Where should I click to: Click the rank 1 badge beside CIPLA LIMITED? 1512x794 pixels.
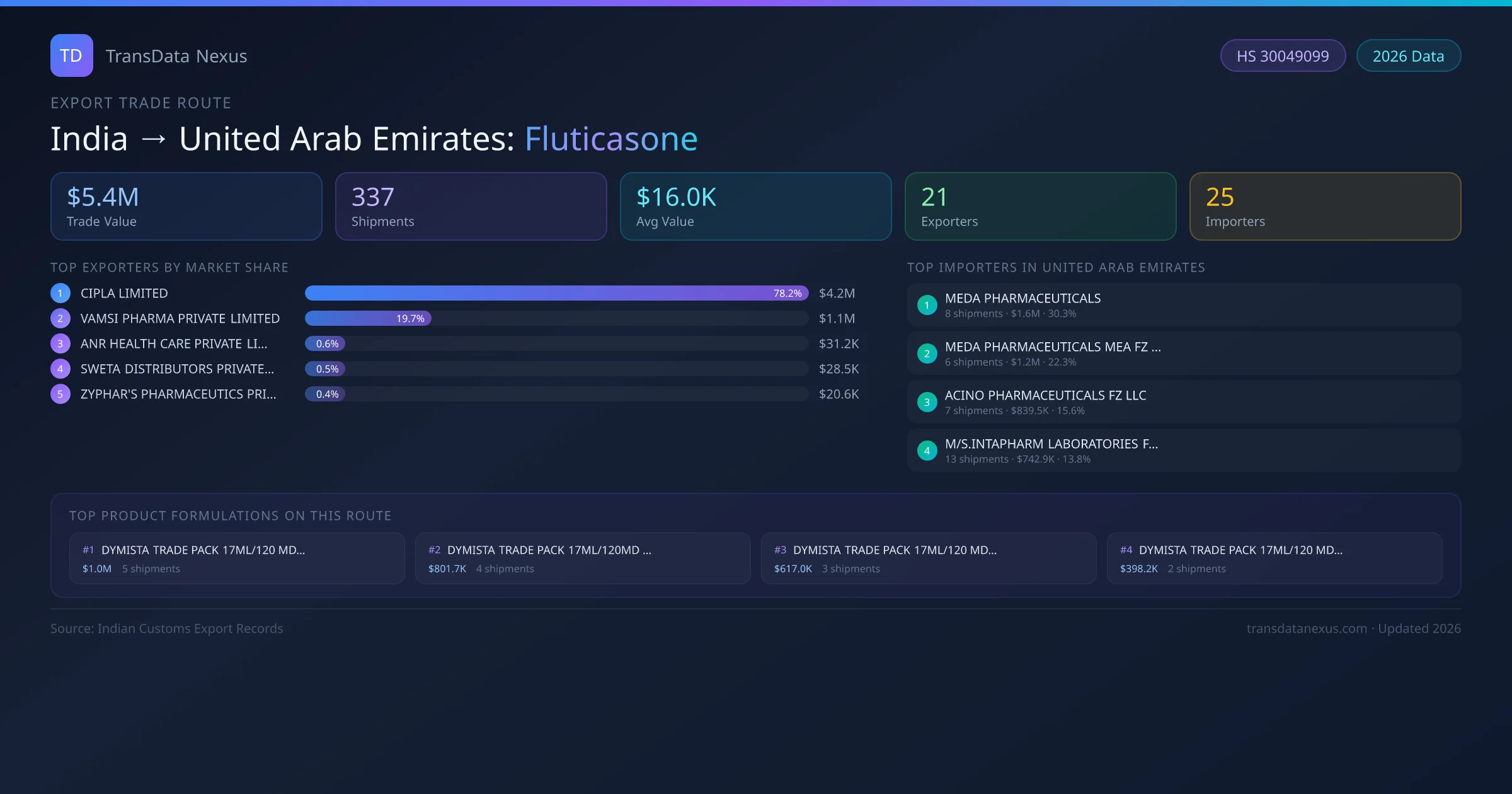click(60, 293)
